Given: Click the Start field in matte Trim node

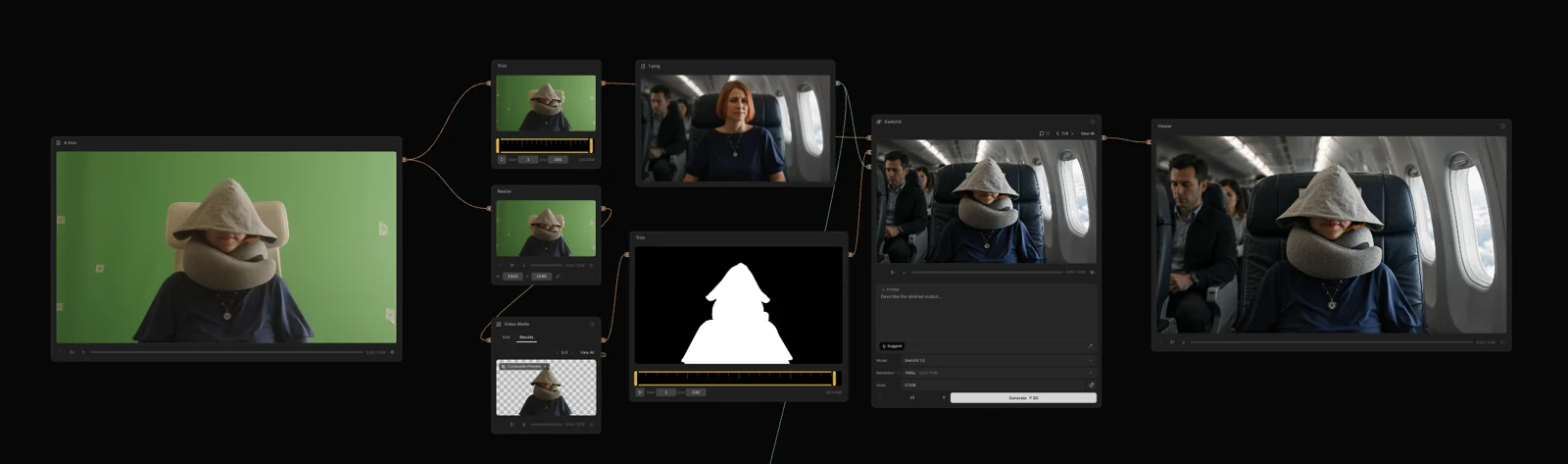Looking at the screenshot, I should [x=666, y=392].
